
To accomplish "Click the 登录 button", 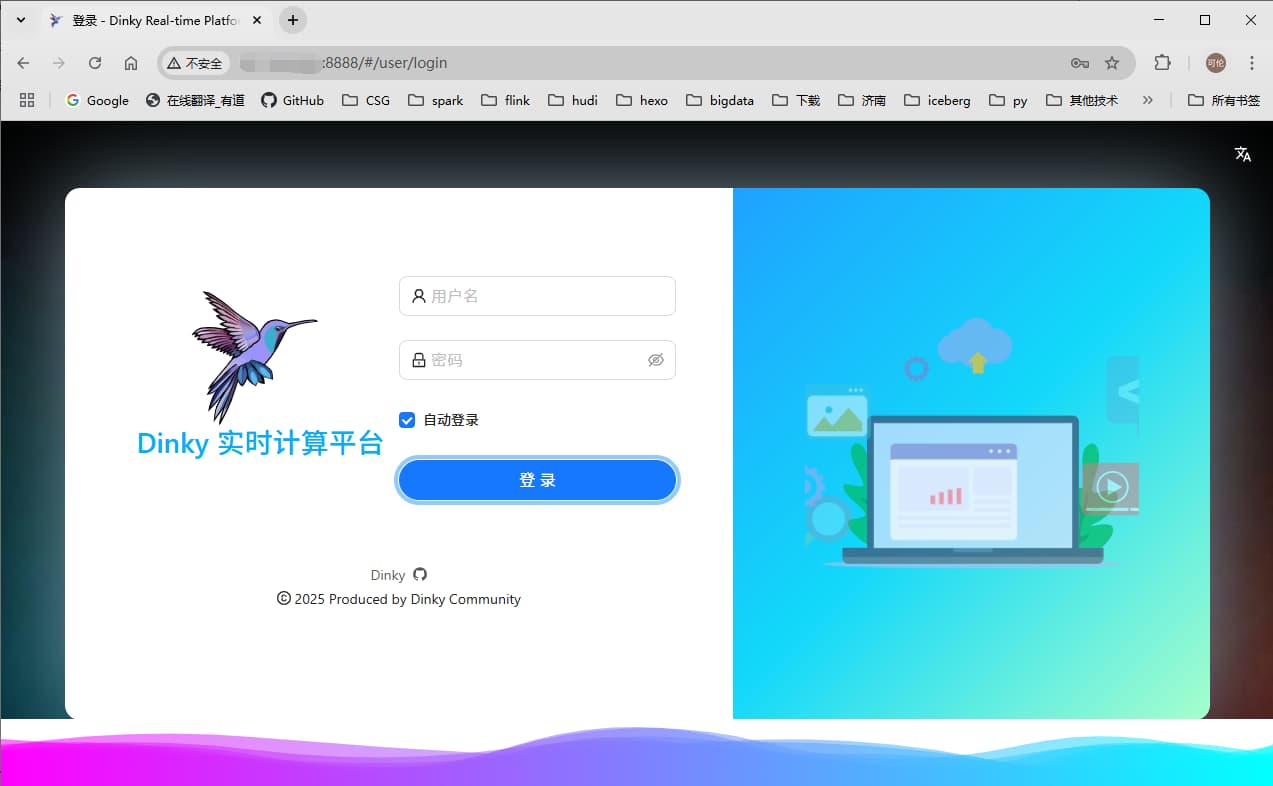I will tap(538, 480).
